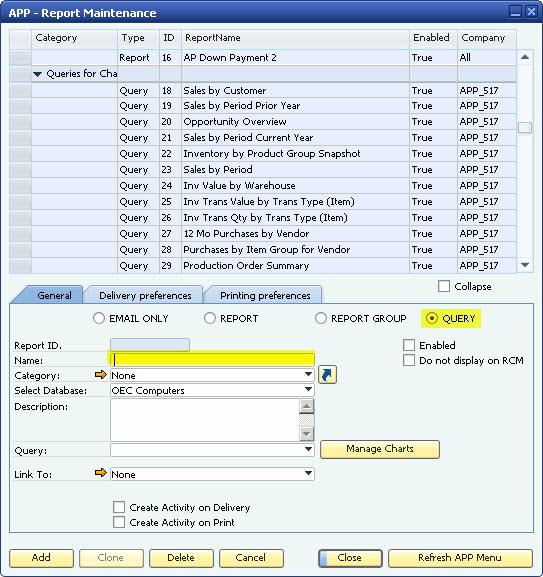Click the table scroll down arrow
The height and width of the screenshot is (577, 543).
pos(525,265)
